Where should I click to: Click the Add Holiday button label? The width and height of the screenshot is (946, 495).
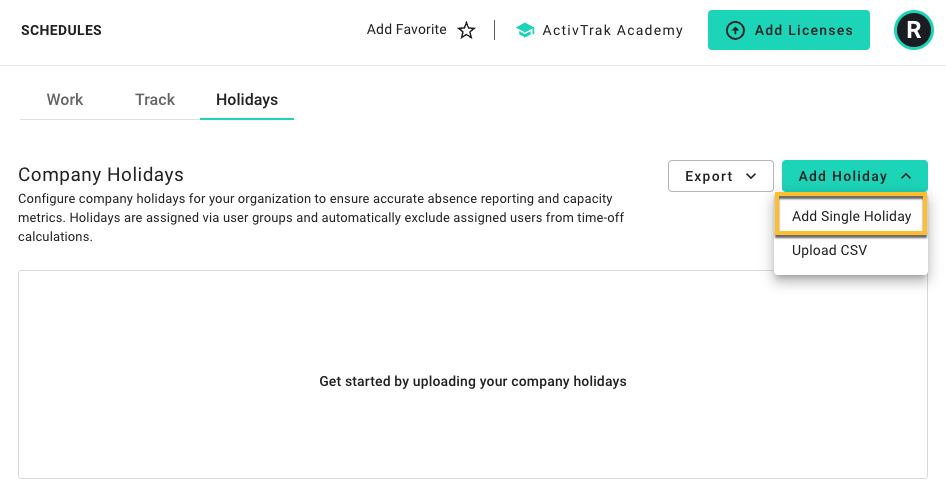(842, 176)
